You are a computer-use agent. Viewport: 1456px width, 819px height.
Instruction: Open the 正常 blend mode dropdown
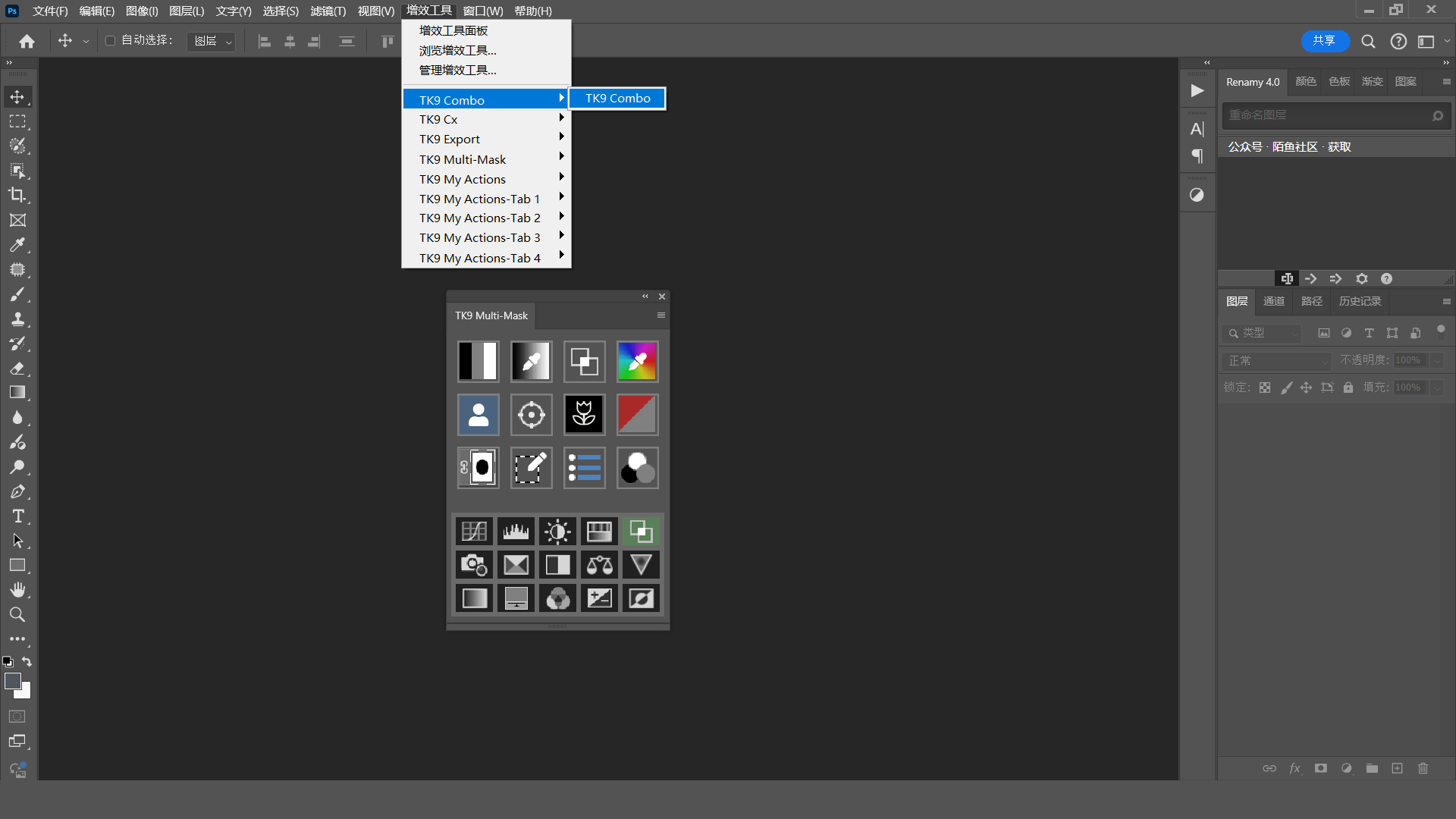(1277, 361)
